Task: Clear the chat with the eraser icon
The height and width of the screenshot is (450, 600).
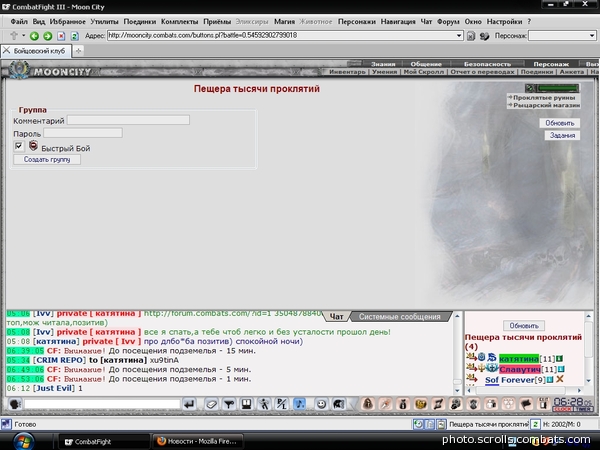Action: point(211,404)
